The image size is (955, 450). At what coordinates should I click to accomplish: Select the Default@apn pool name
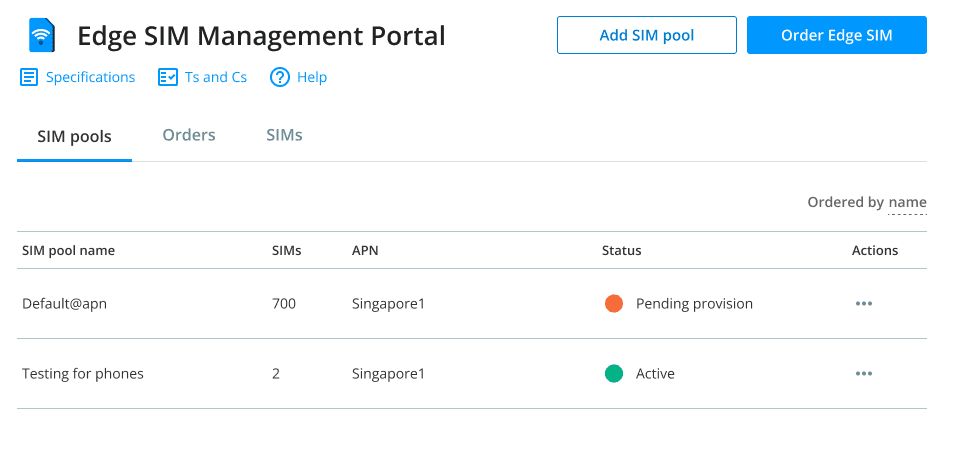(x=64, y=303)
